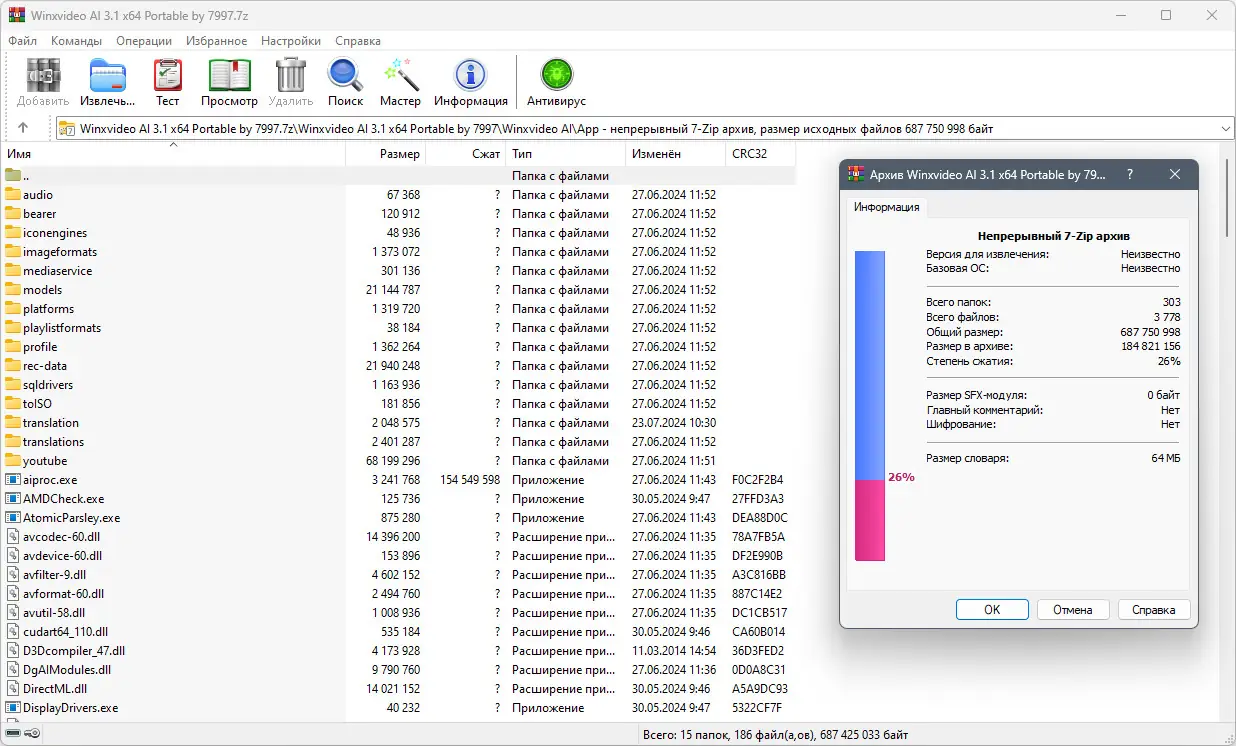The image size is (1236, 746).
Task: Select the platforms folder row
Action: tap(398, 309)
